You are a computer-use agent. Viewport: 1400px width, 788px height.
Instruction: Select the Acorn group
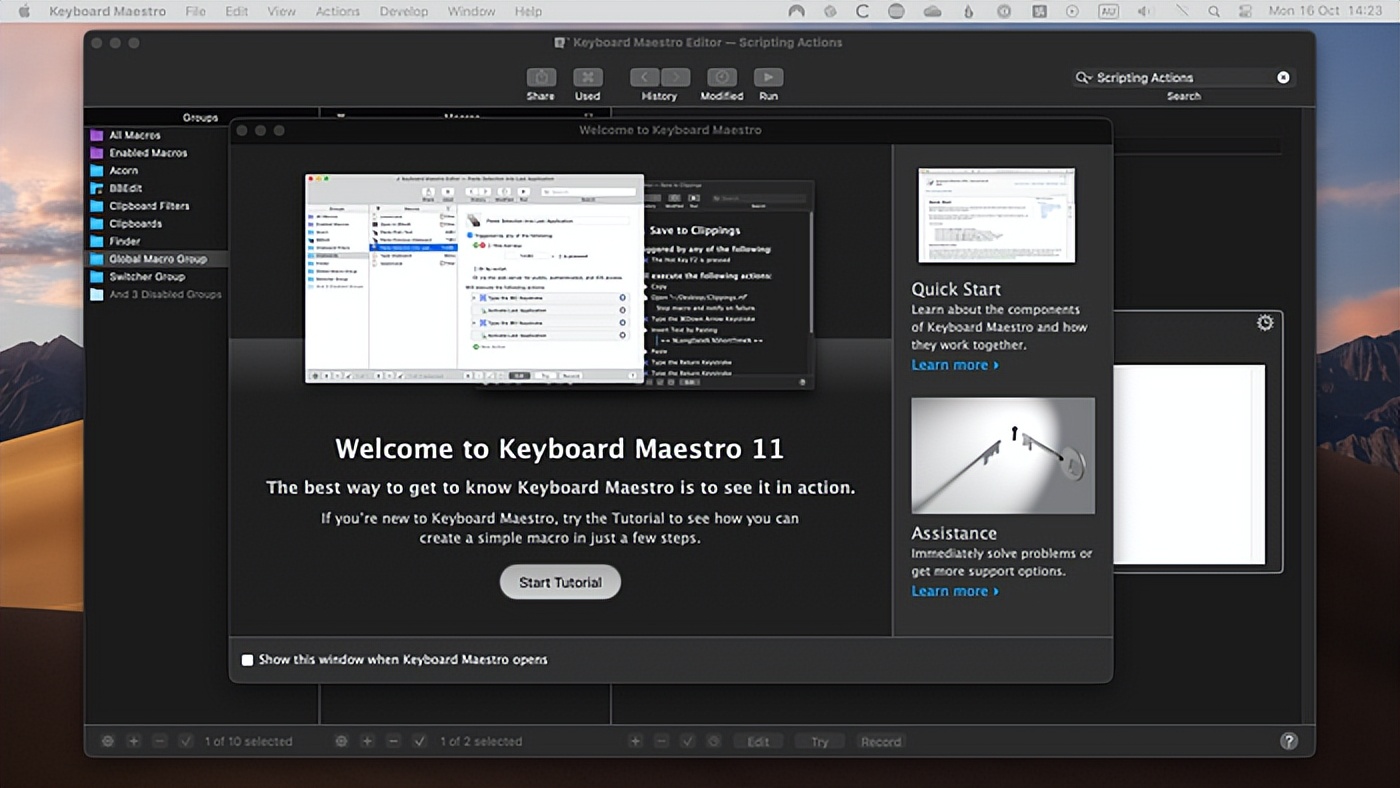pyautogui.click(x=156, y=171)
